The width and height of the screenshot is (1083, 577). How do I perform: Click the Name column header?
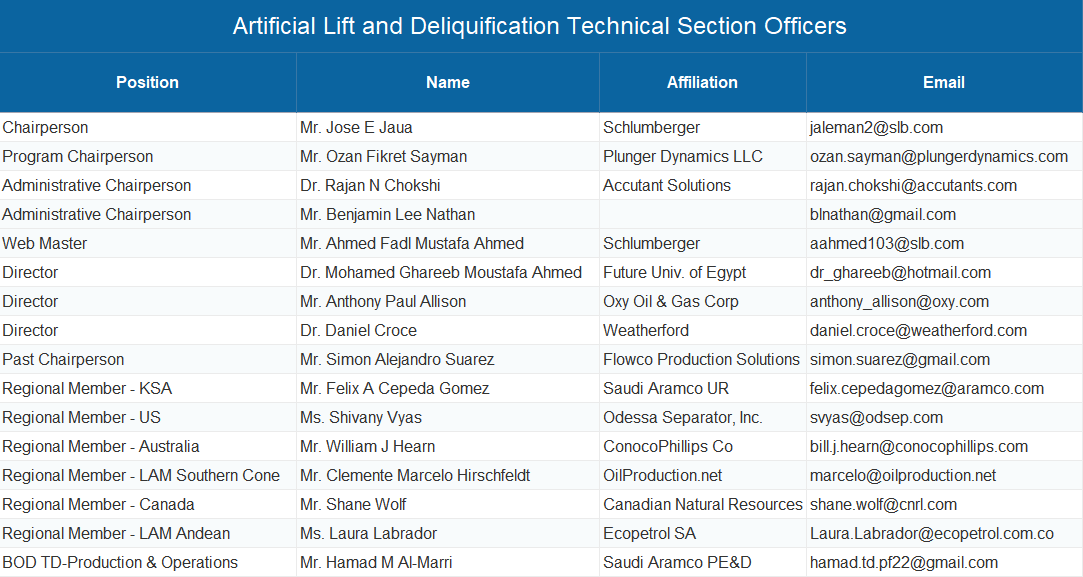tap(448, 82)
